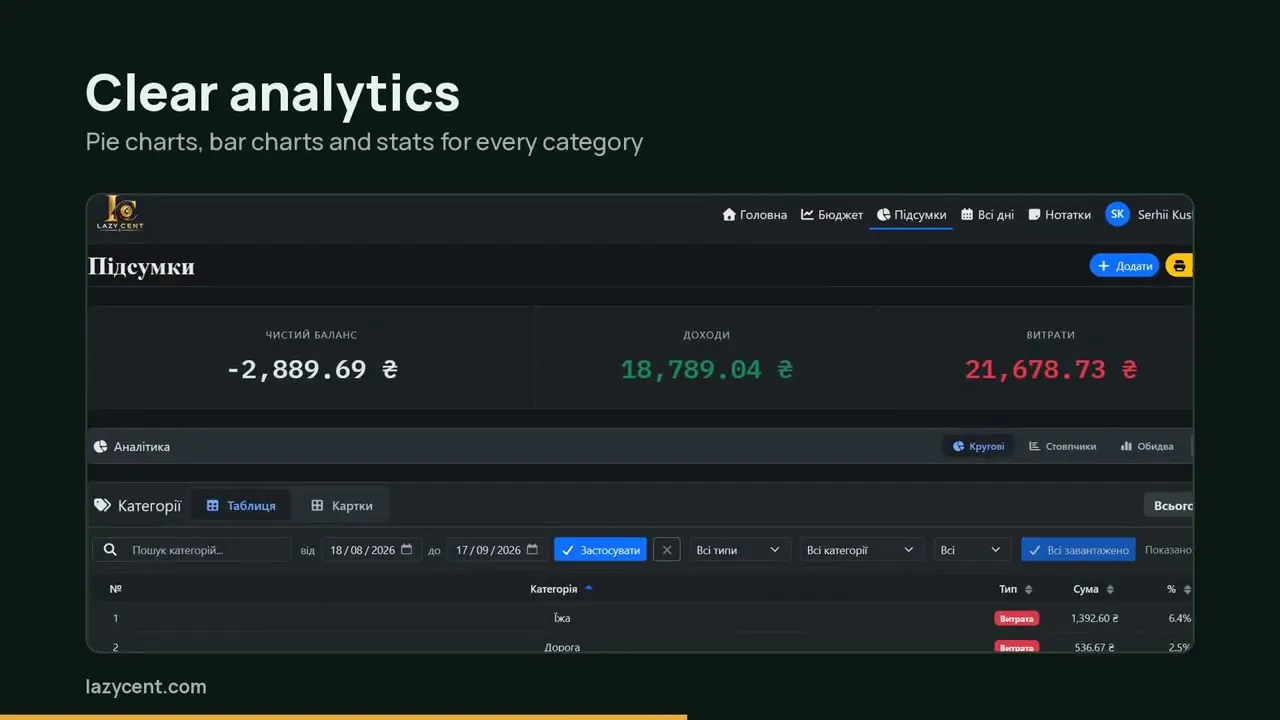Viewport: 1280px width, 720px height.
Task: Click the expenses value 21,678.73 ₴
Action: point(1051,369)
